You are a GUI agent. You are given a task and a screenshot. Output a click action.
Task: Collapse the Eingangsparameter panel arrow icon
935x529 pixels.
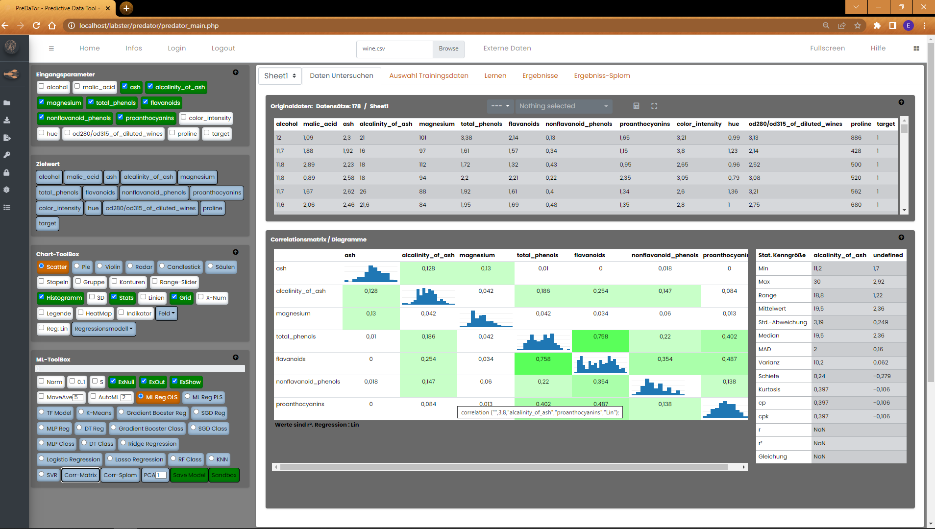[235, 72]
